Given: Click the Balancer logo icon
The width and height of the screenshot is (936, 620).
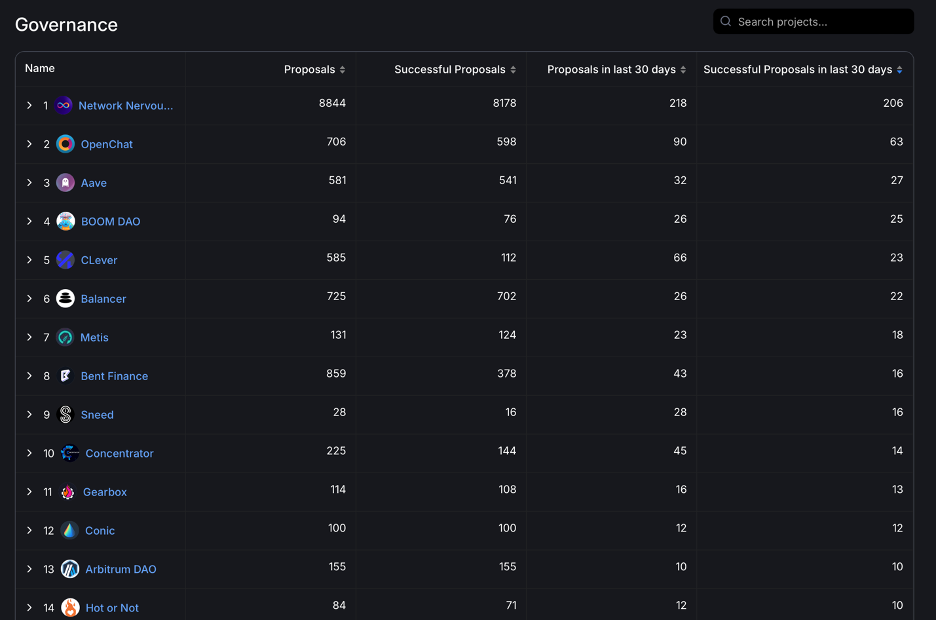Looking at the screenshot, I should tap(65, 298).
